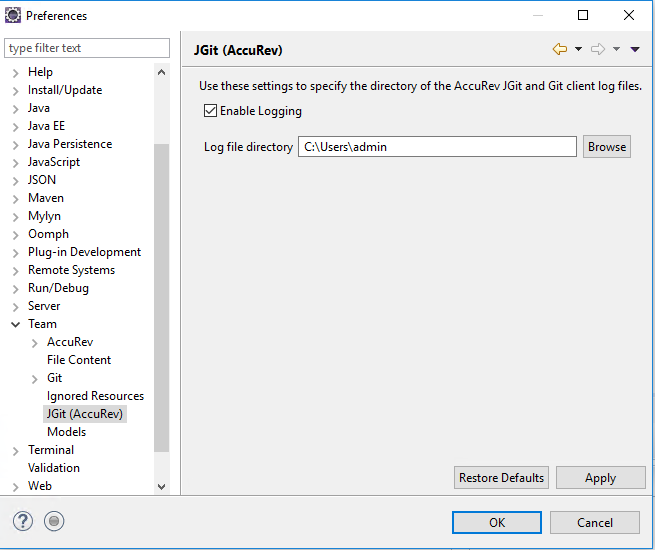Click the Forward arrow navigation icon
Screen dimensions: 655x550
pos(598,49)
